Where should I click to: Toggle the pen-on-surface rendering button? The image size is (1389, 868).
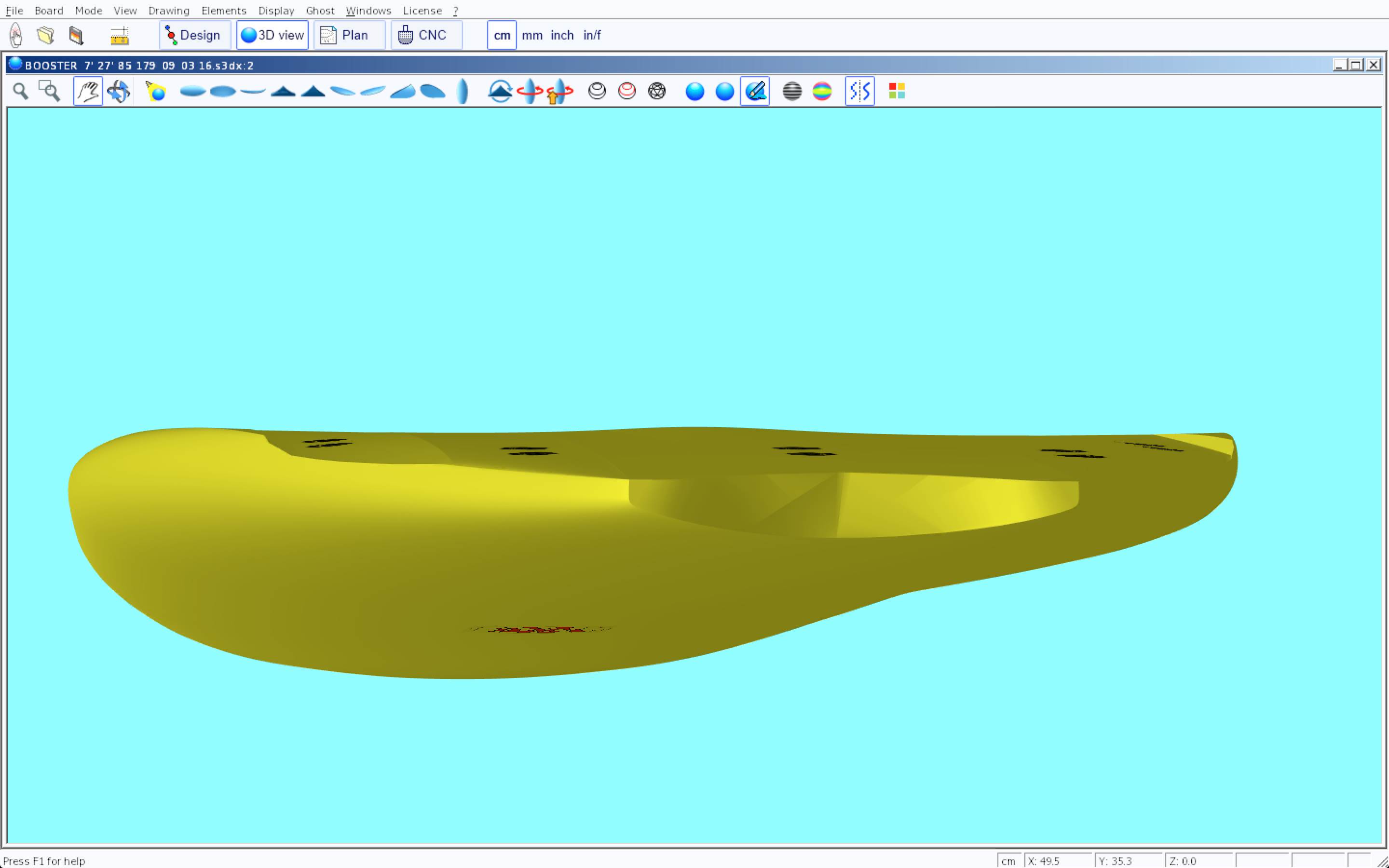(754, 91)
